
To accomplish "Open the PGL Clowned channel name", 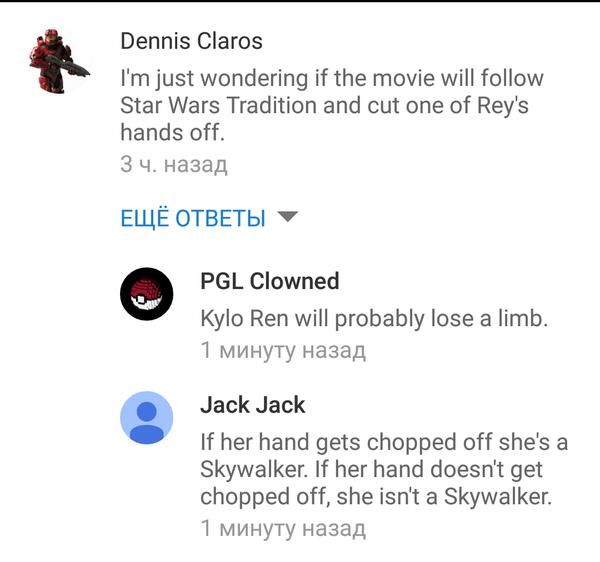I will tap(270, 281).
